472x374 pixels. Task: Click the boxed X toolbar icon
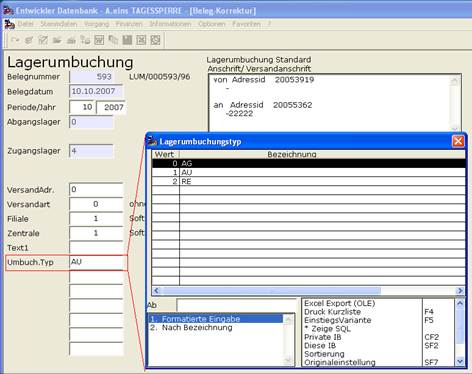tap(141, 40)
